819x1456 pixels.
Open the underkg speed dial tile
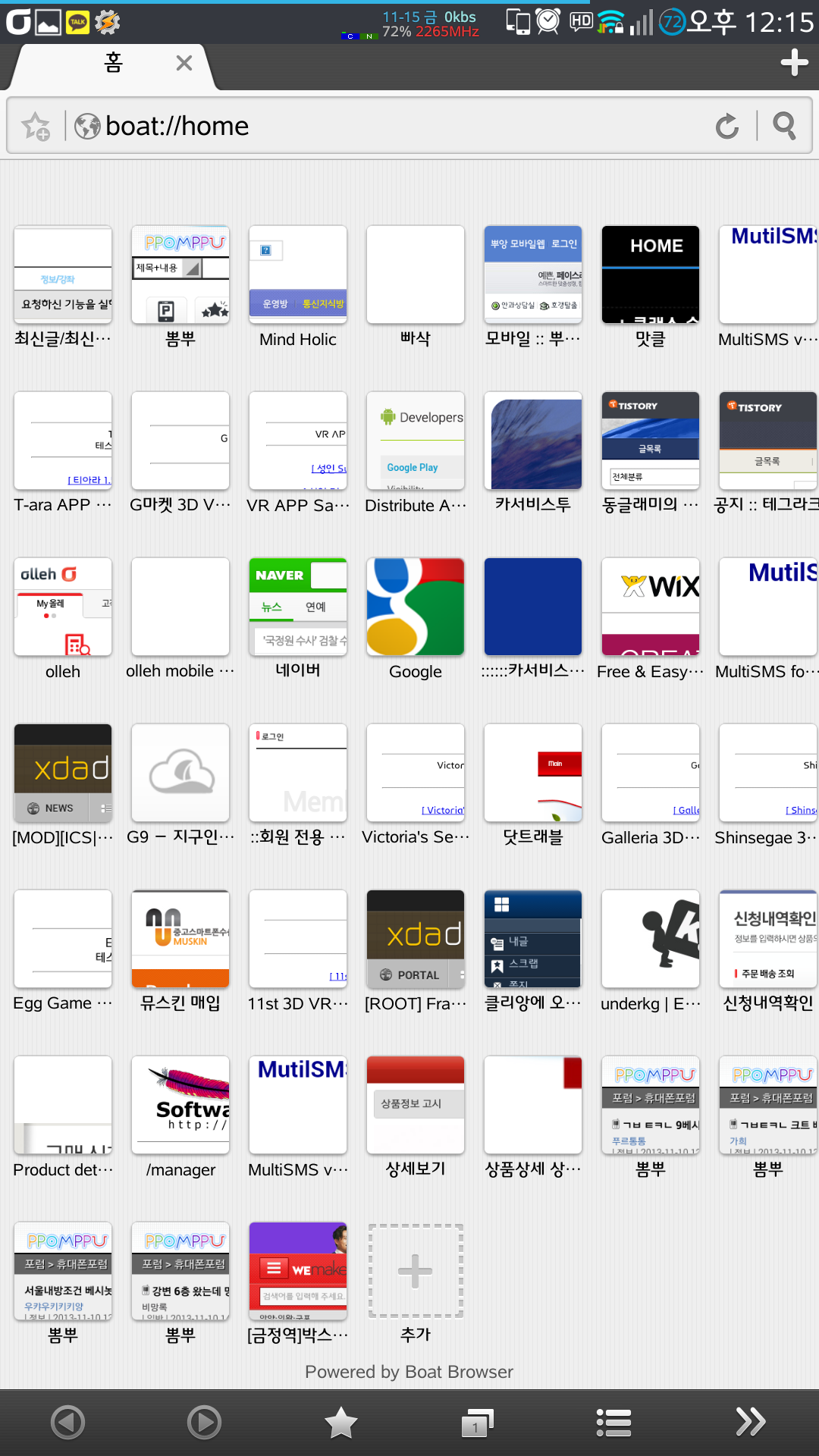click(650, 939)
